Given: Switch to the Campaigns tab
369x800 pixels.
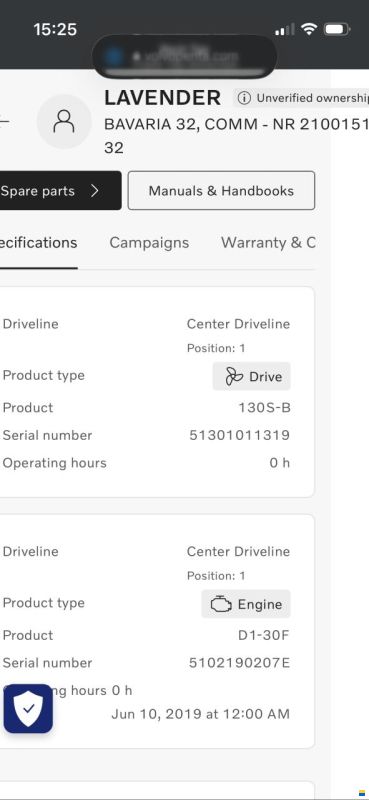Looking at the screenshot, I should [x=149, y=242].
